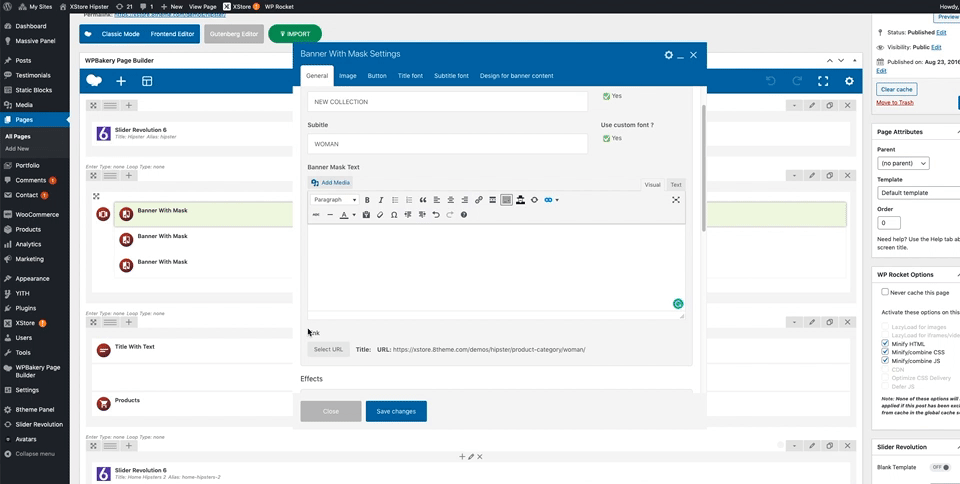This screenshot has height=484, width=960.
Task: Open special character Omega picker
Action: pos(394,215)
